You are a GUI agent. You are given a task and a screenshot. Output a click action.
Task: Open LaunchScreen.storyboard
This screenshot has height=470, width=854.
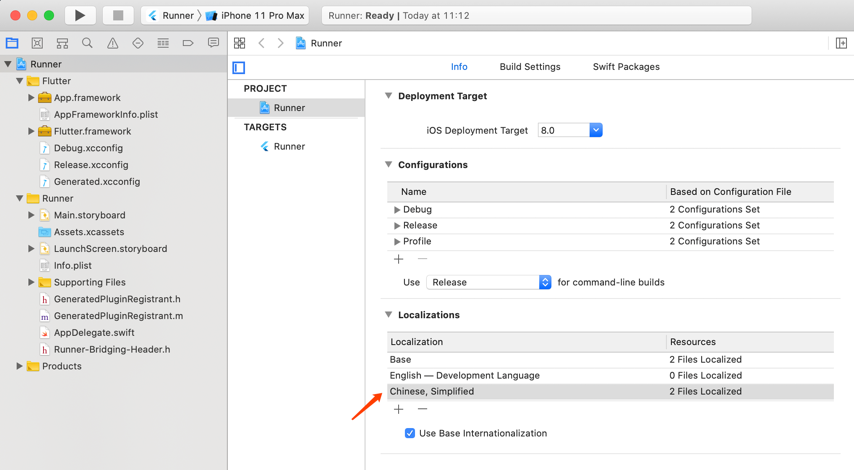(110, 249)
